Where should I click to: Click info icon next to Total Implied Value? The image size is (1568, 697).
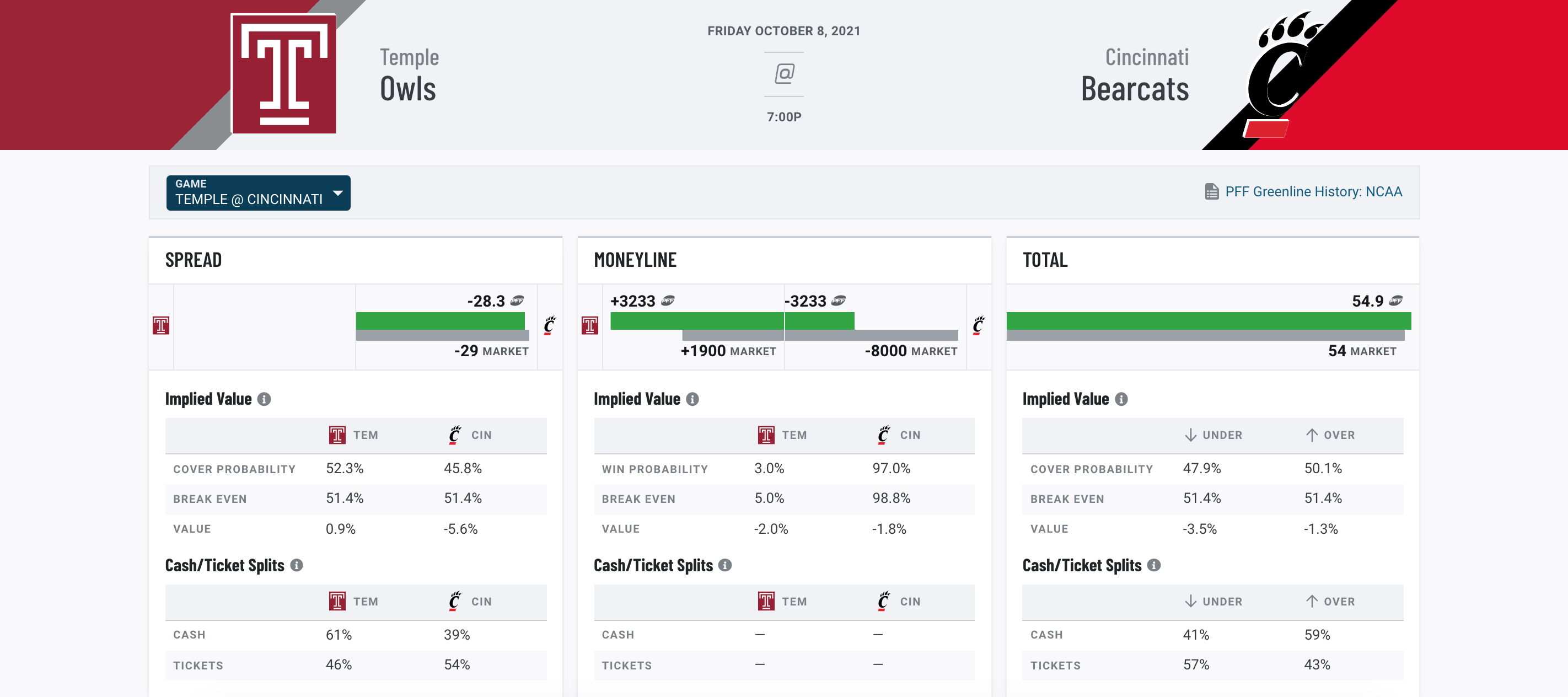point(1121,399)
